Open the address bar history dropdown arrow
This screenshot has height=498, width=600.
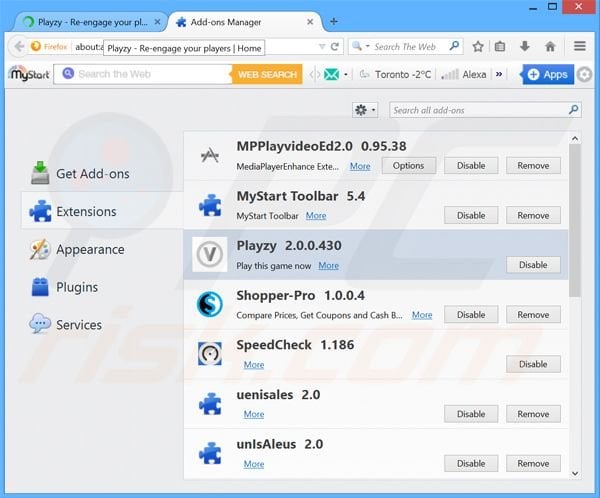click(x=322, y=47)
